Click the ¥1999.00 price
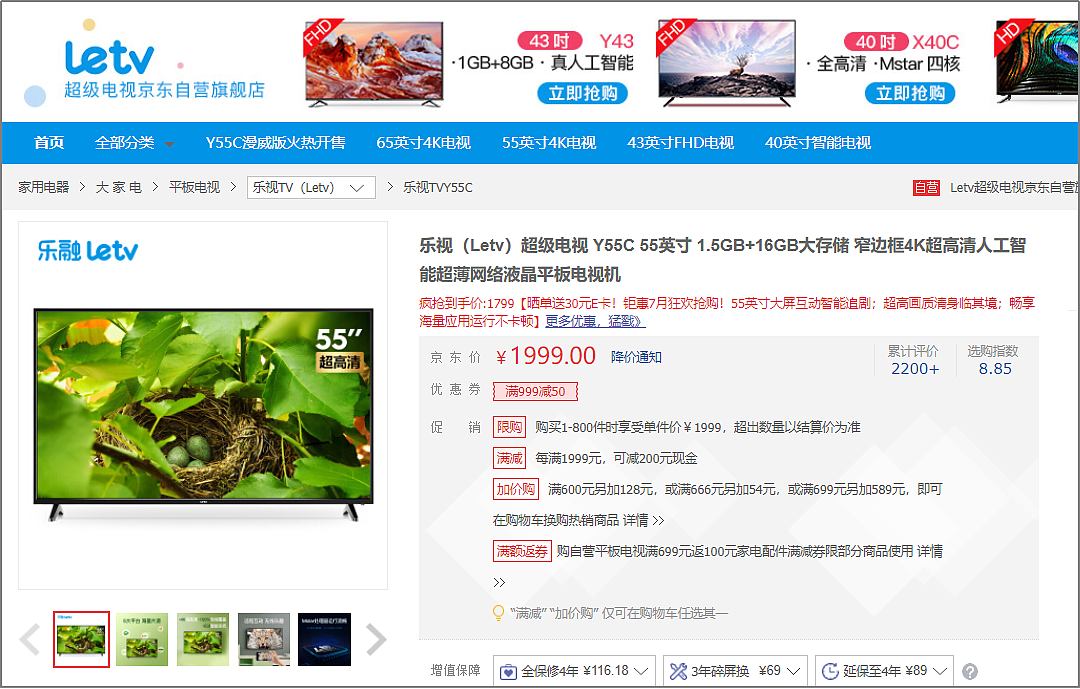Viewport: 1080px width, 689px height. click(x=546, y=356)
